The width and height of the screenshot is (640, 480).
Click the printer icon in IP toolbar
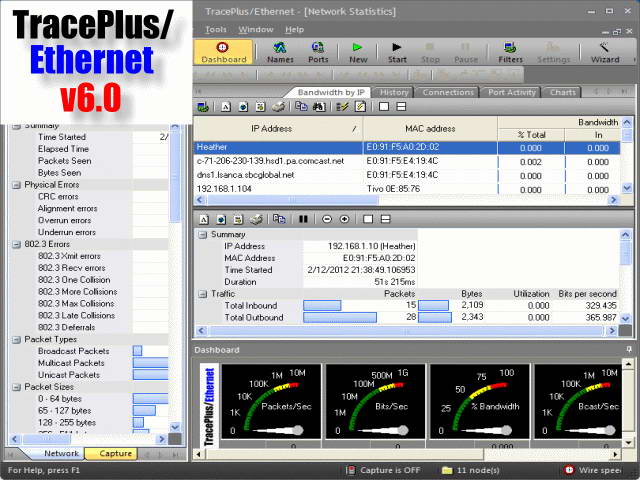[x=278, y=107]
